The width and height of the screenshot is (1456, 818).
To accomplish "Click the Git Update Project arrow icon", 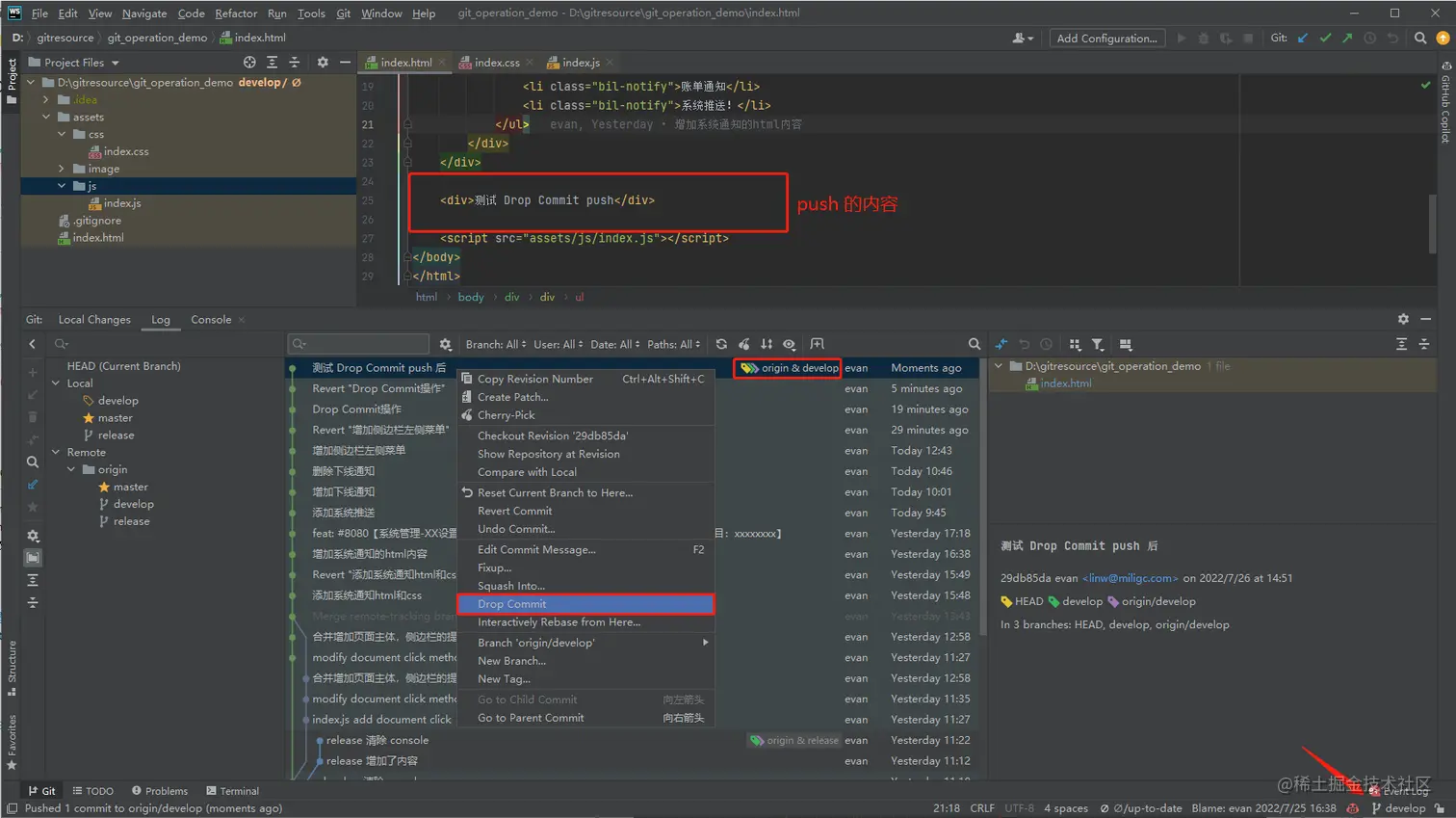I will [x=1303, y=39].
